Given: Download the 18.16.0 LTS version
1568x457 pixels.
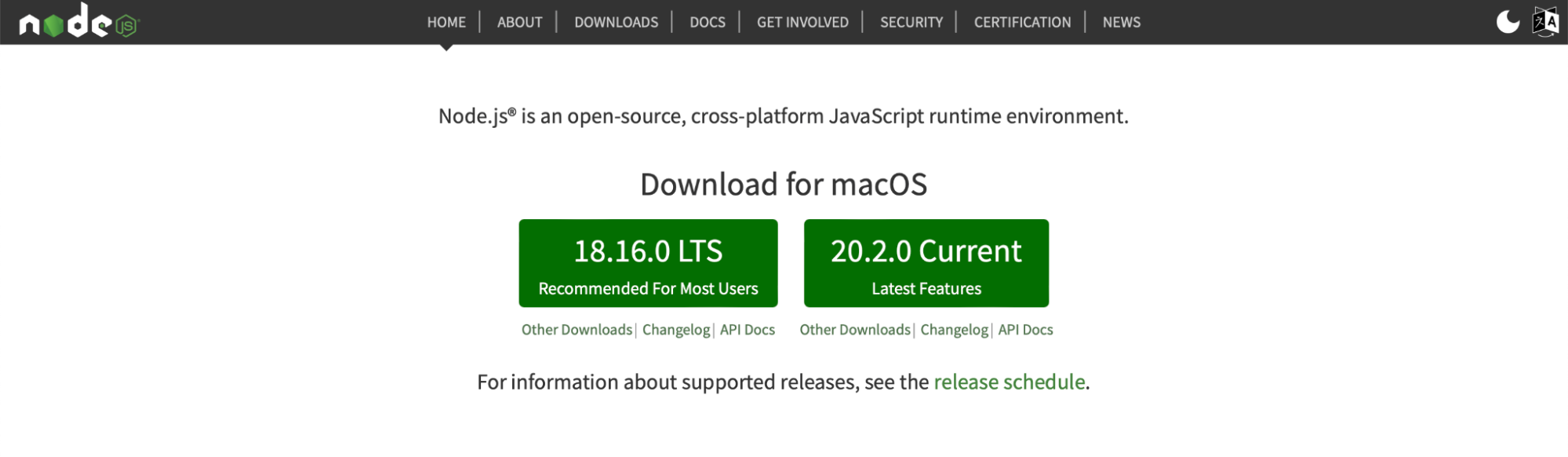Looking at the screenshot, I should click(x=648, y=263).
